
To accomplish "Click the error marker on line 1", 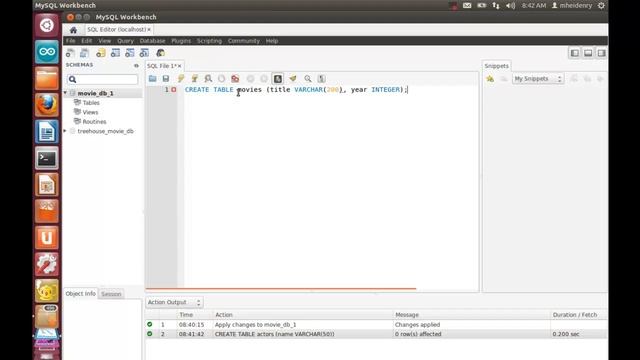I will (173, 89).
